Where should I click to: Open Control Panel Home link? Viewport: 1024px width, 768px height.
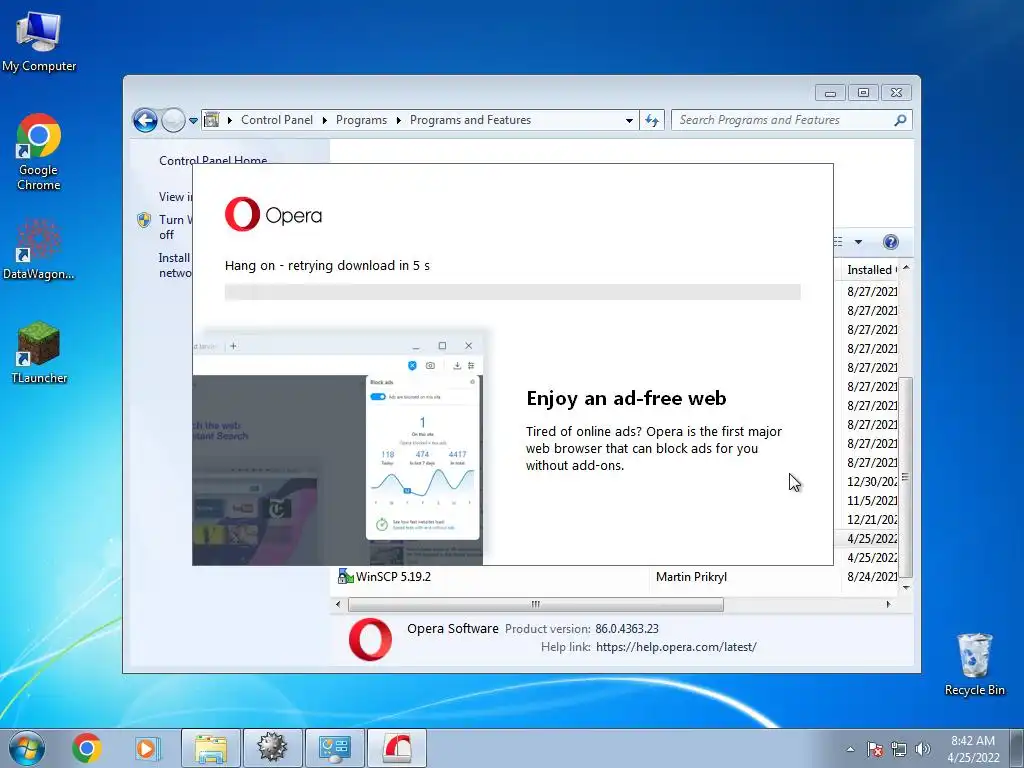coord(213,160)
